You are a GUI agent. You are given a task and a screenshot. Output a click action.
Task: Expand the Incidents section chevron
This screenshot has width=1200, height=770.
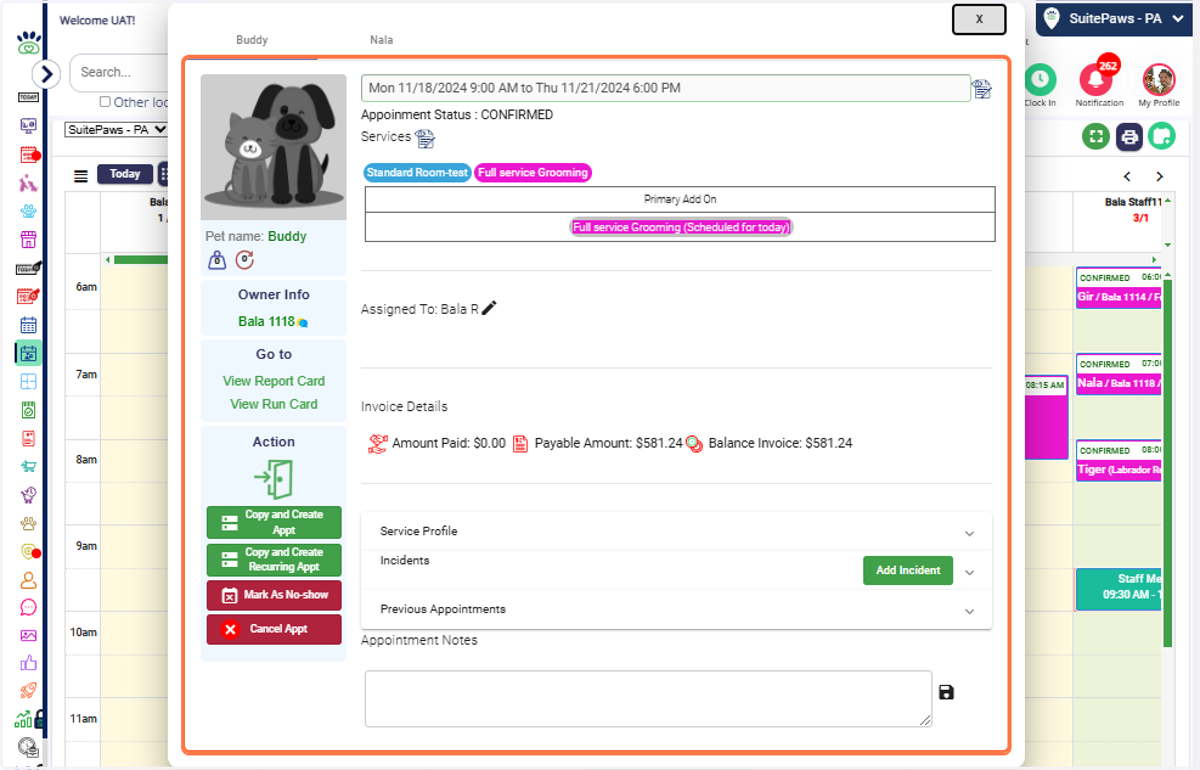pyautogui.click(x=969, y=572)
